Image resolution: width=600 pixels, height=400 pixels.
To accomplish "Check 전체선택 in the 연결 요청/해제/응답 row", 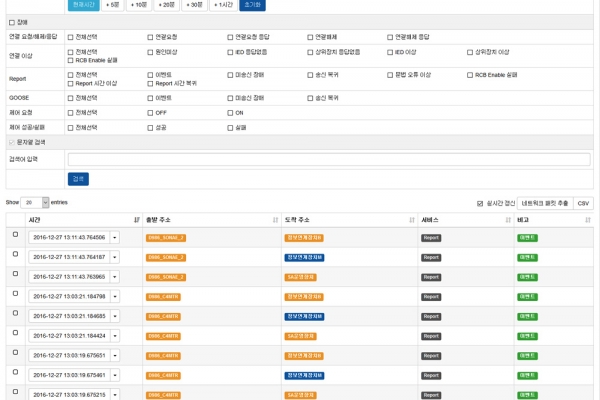I will [x=70, y=37].
